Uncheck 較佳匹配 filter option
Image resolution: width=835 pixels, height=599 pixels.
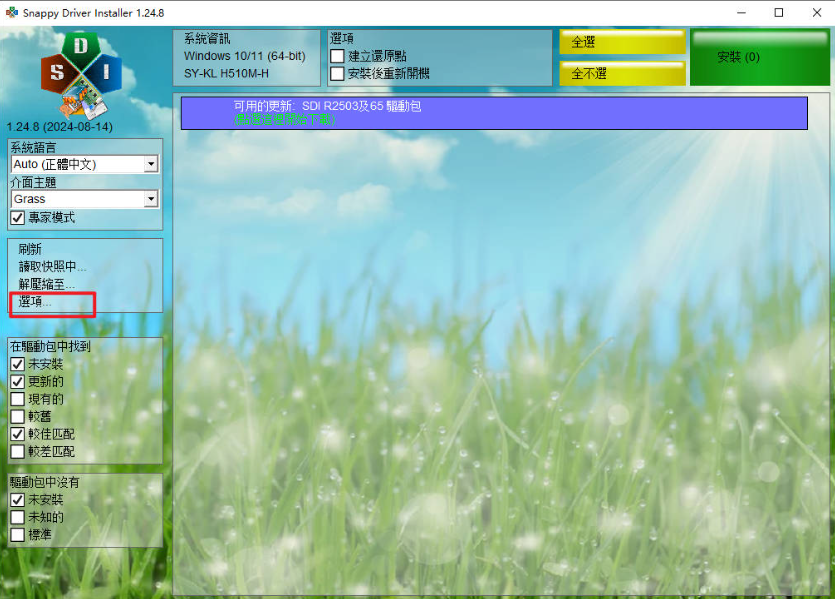click(17, 434)
